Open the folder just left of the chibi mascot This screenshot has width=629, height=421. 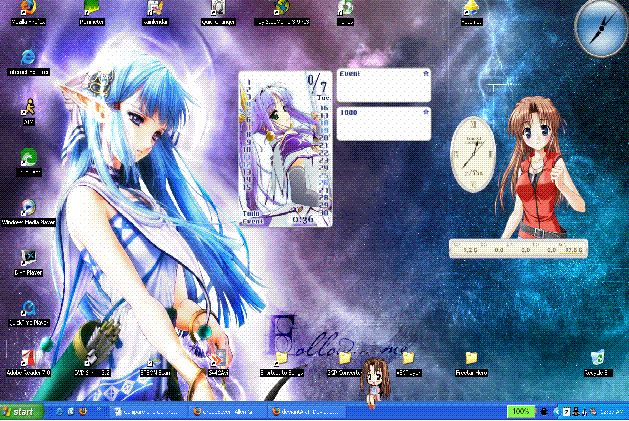click(344, 362)
